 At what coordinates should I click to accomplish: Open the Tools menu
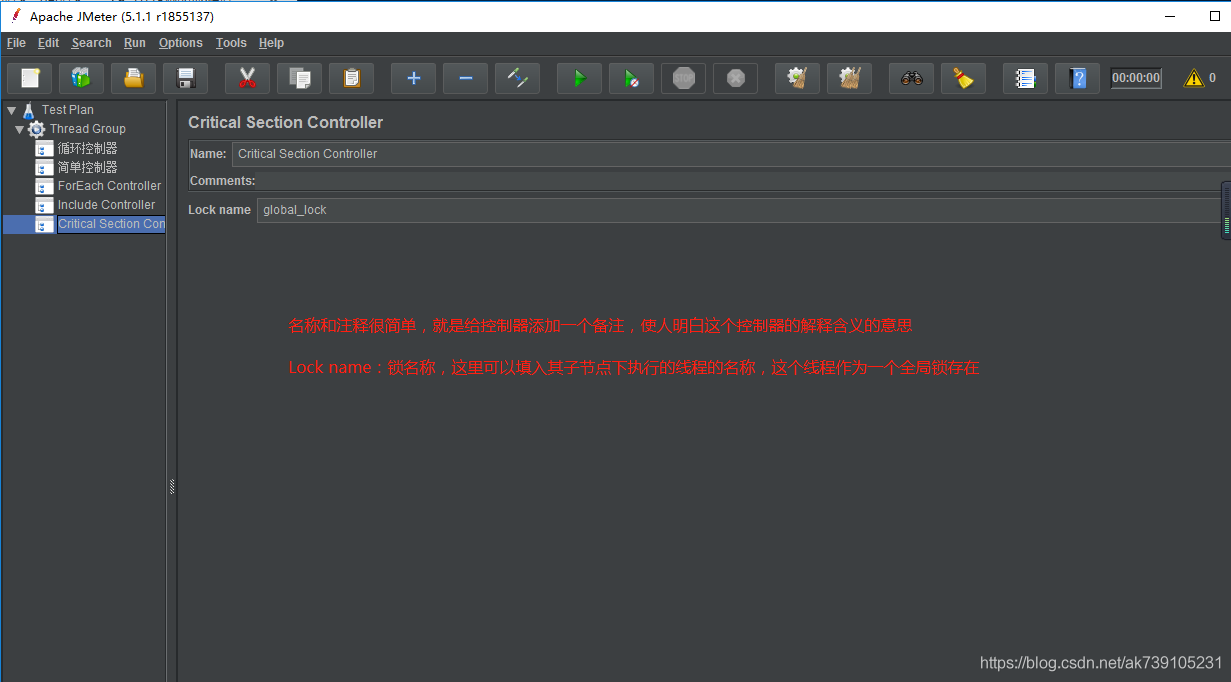231,43
